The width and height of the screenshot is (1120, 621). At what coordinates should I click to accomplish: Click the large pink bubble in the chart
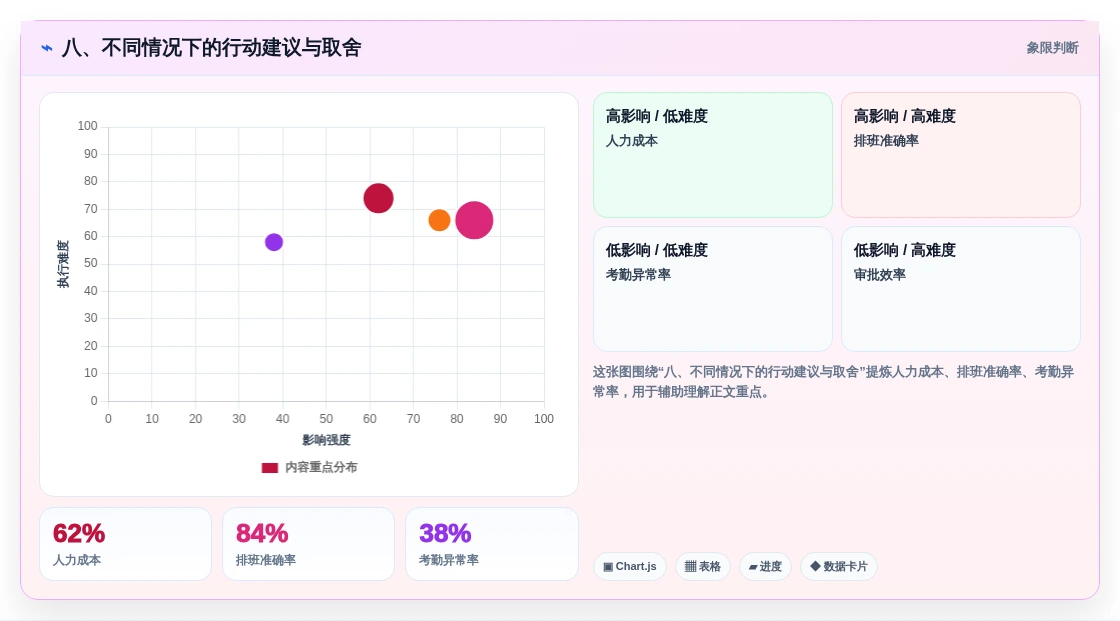[474, 220]
